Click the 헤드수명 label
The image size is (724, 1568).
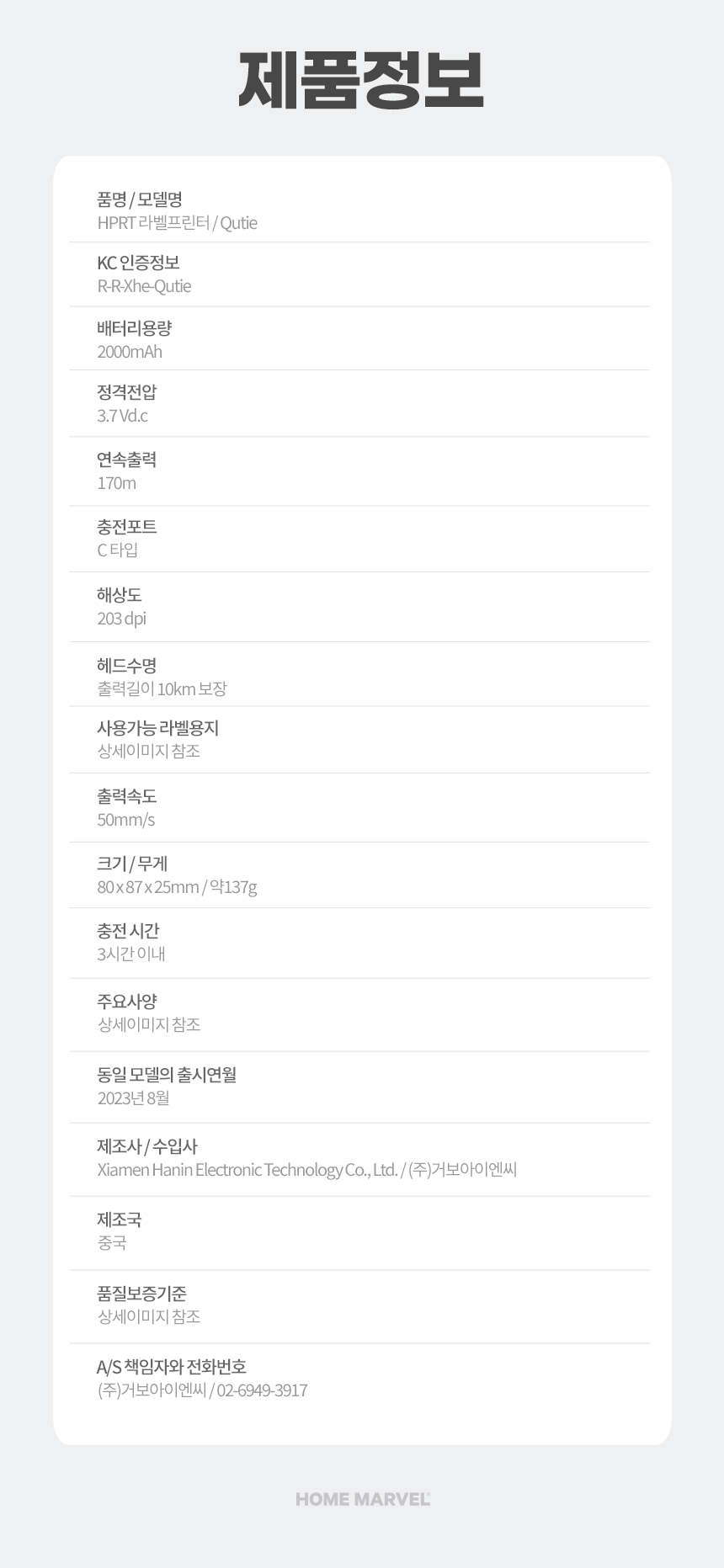coord(126,666)
